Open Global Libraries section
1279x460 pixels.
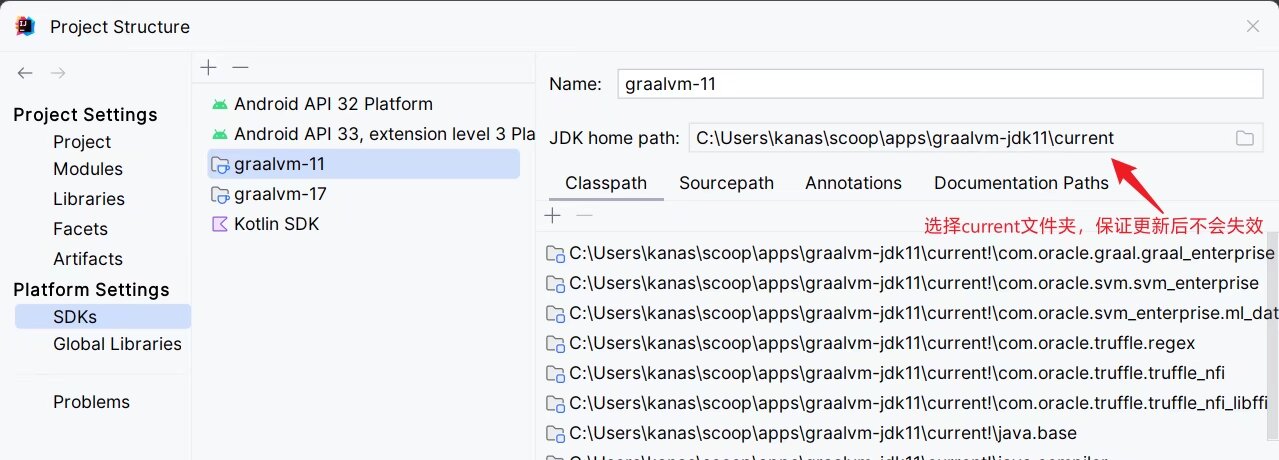pos(117,344)
